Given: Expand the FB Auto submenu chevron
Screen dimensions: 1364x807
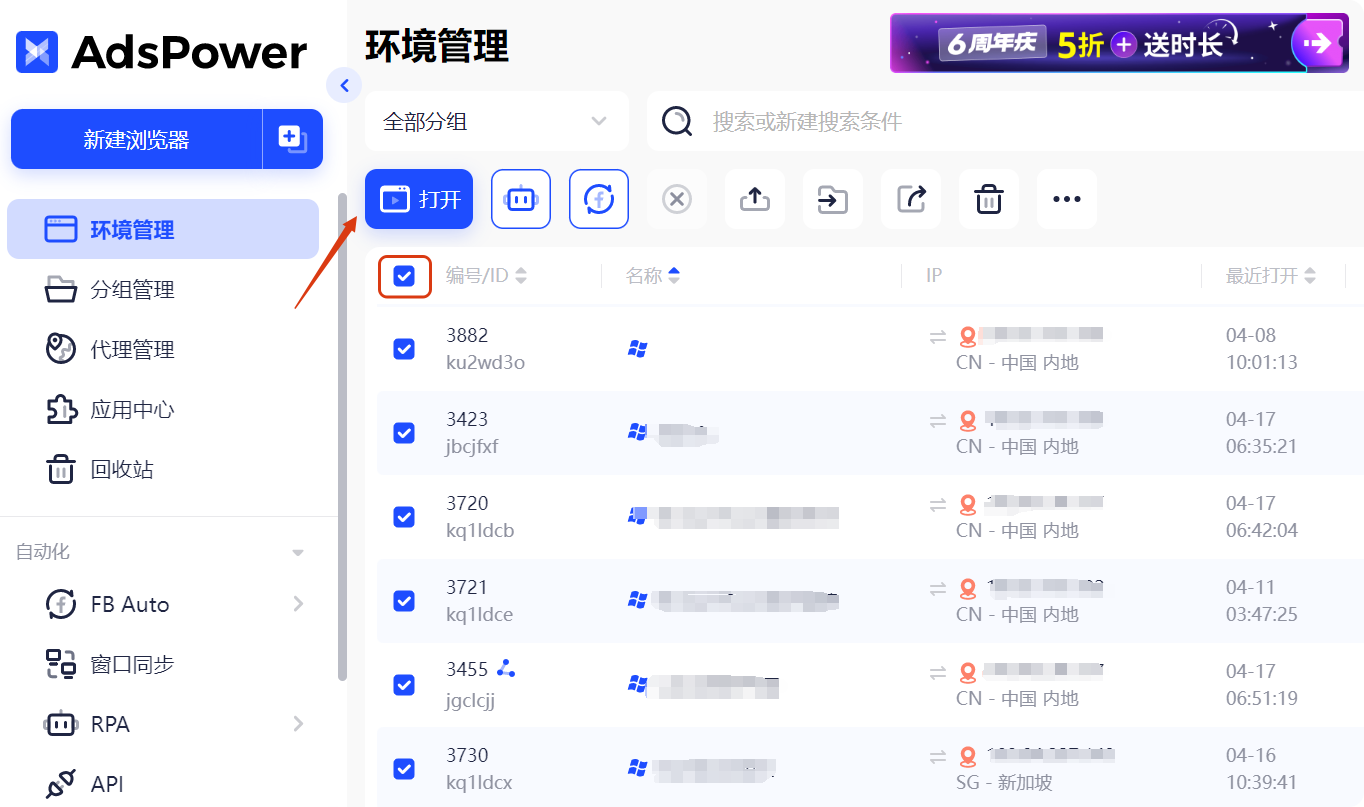Looking at the screenshot, I should tap(298, 604).
